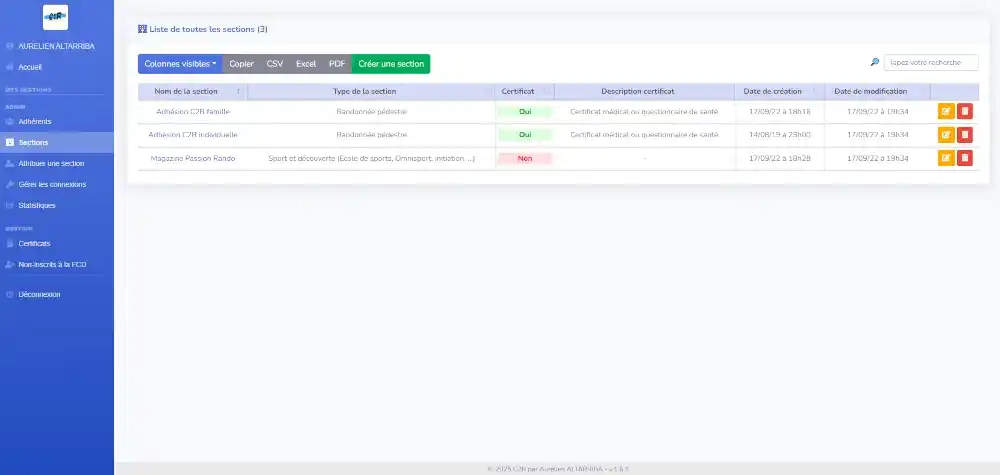Delete the Adhésion C2R famille section
Image resolution: width=1000 pixels, height=475 pixels.
tap(965, 111)
